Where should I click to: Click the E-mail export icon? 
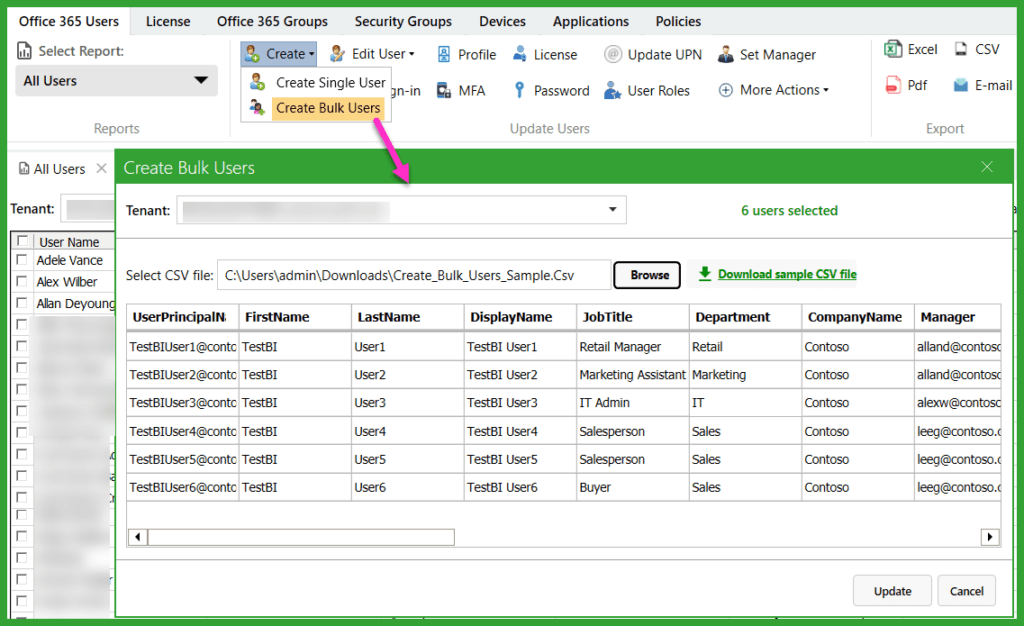961,85
